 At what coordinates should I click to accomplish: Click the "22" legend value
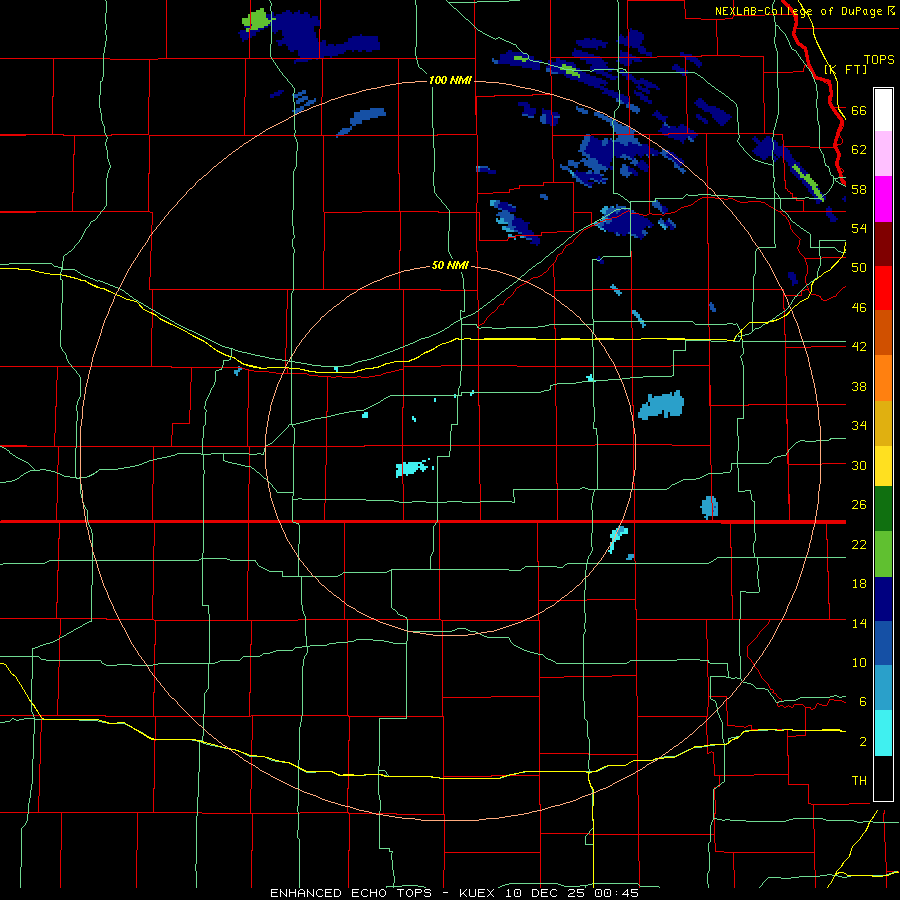[859, 545]
